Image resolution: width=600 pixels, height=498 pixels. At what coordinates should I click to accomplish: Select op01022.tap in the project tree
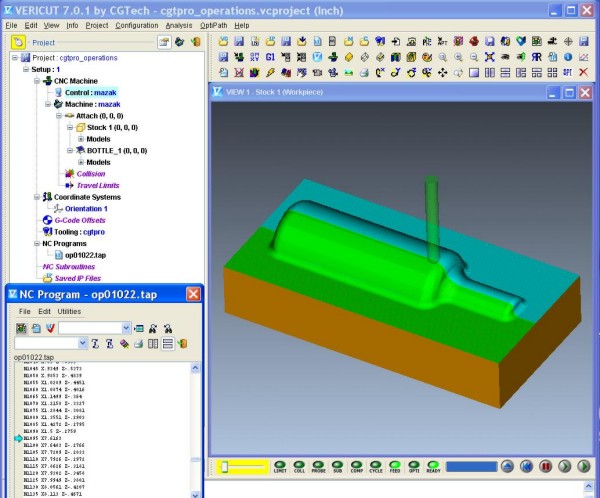tap(85, 255)
